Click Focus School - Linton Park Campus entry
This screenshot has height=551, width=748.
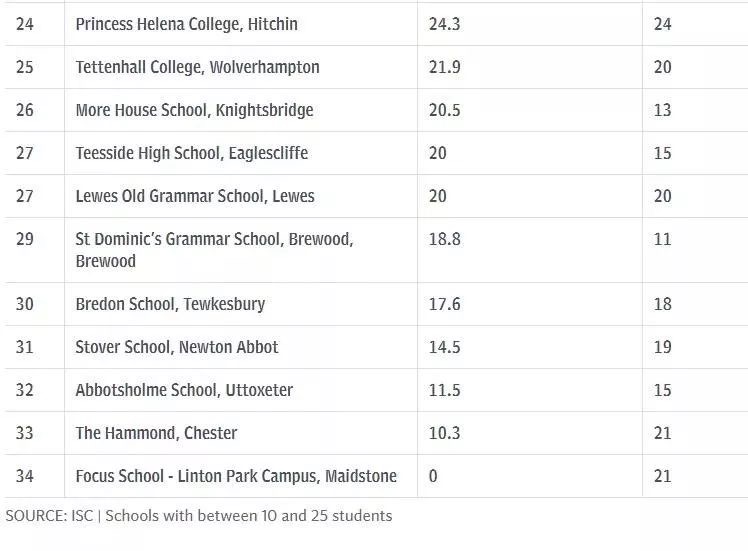pyautogui.click(x=236, y=476)
